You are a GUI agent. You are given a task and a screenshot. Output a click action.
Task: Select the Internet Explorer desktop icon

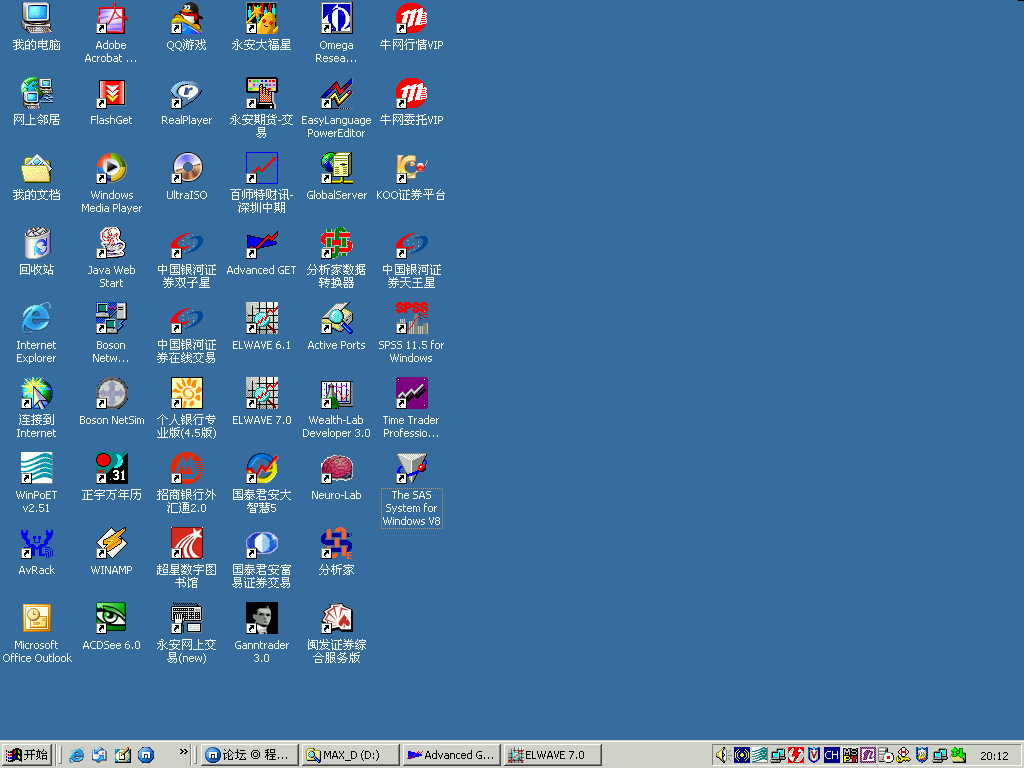pyautogui.click(x=37, y=319)
